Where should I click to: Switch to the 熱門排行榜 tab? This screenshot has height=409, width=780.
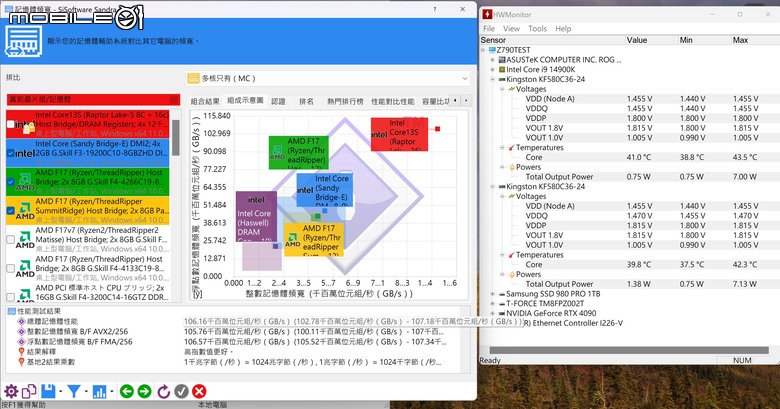(345, 101)
